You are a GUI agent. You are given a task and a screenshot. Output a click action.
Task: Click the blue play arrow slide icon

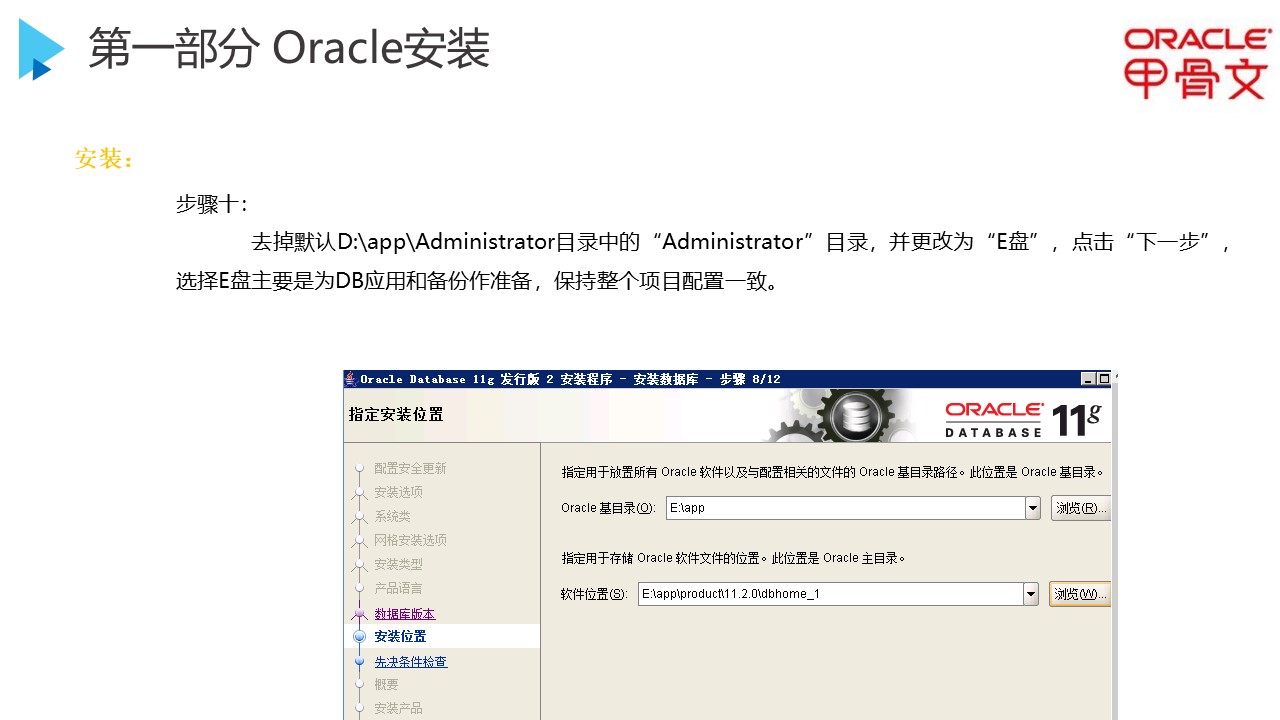point(40,49)
